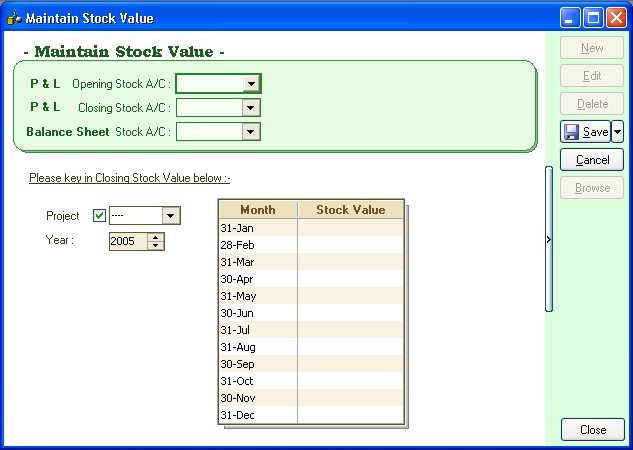Click the Save floppy disk icon
633x450 pixels.
pos(571,132)
